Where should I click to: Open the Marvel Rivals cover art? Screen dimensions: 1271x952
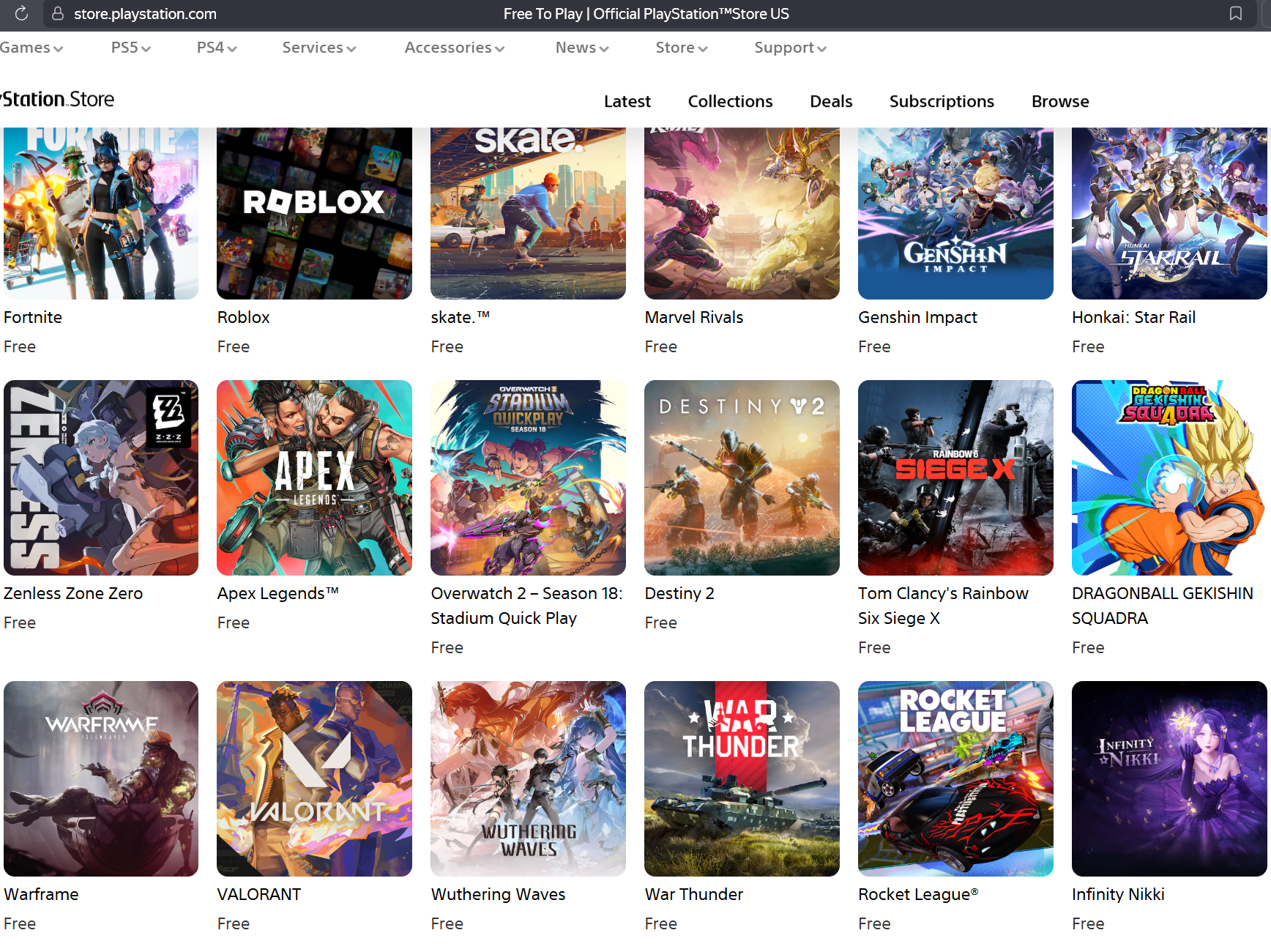click(x=742, y=213)
